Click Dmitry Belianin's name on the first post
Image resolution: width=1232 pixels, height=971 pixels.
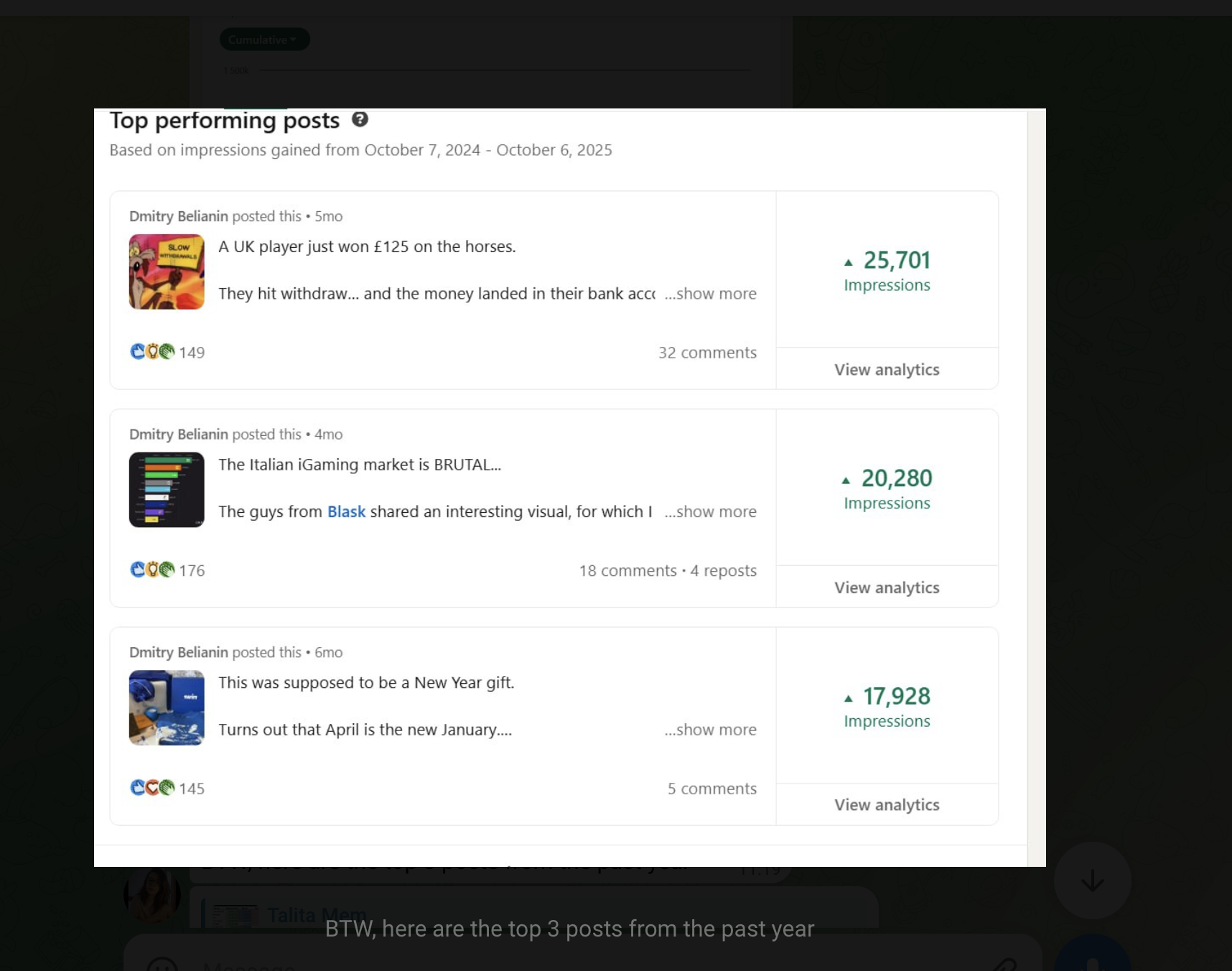click(x=178, y=216)
